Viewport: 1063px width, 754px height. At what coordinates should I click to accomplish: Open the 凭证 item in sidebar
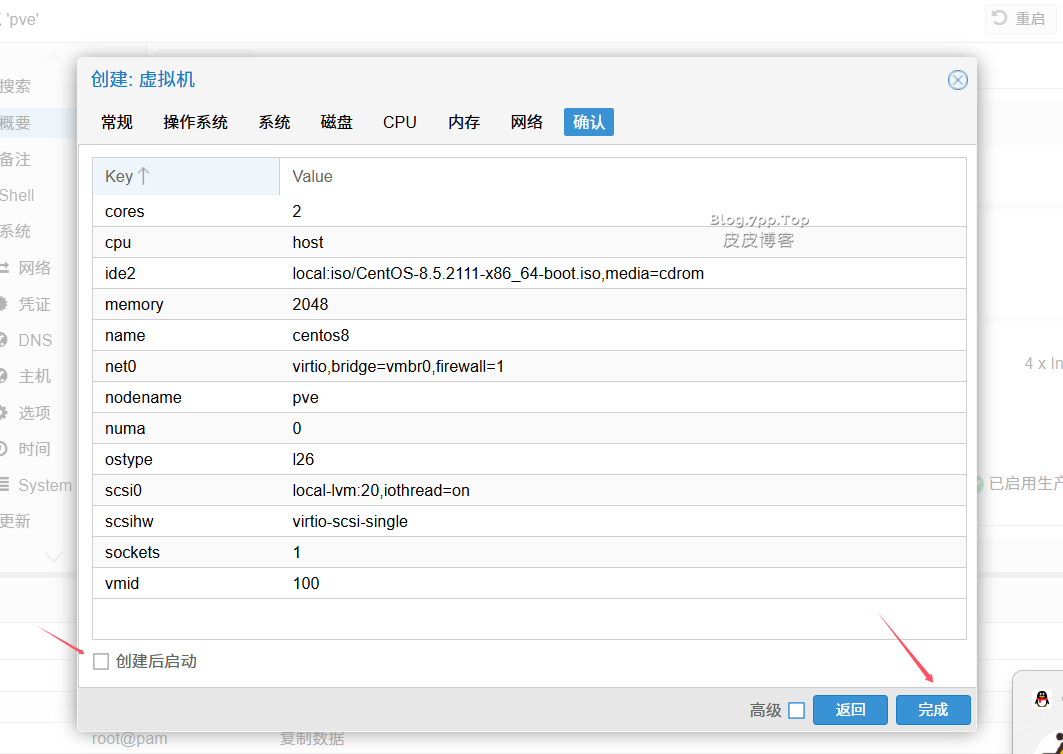tap(34, 304)
